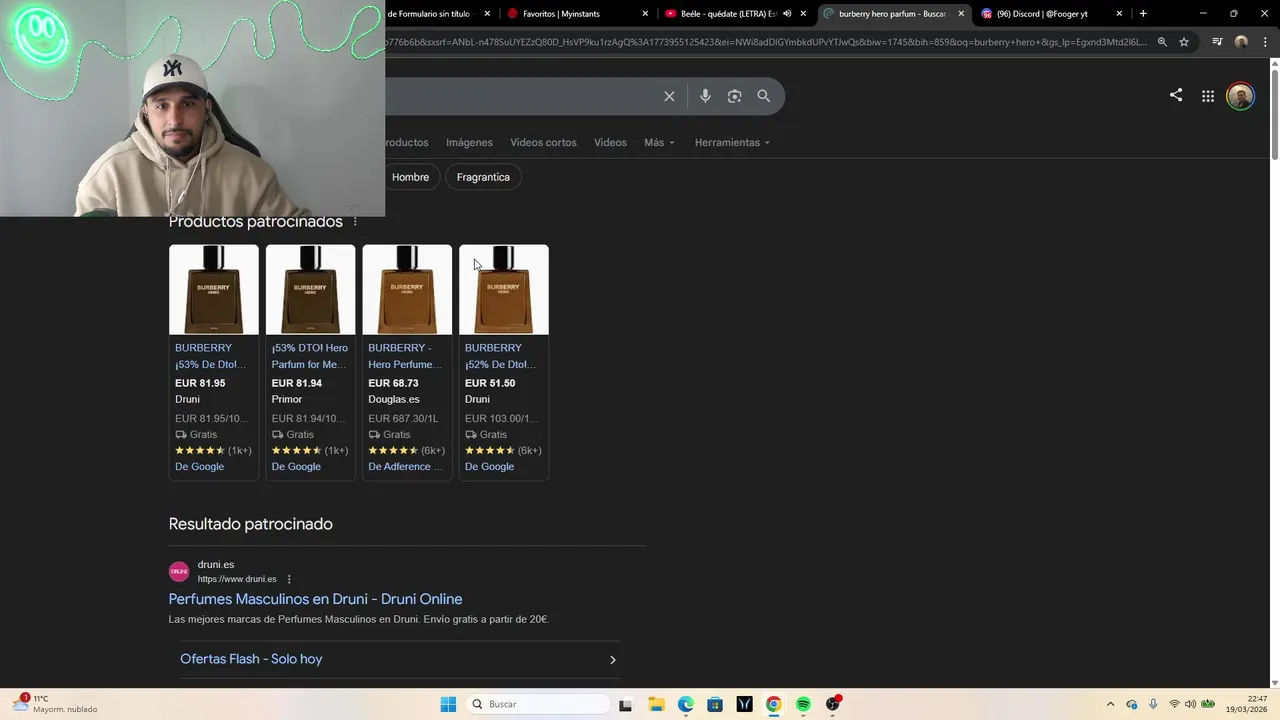Open the volume icon in system tray
Screen dimensions: 1280x720
1190,704
